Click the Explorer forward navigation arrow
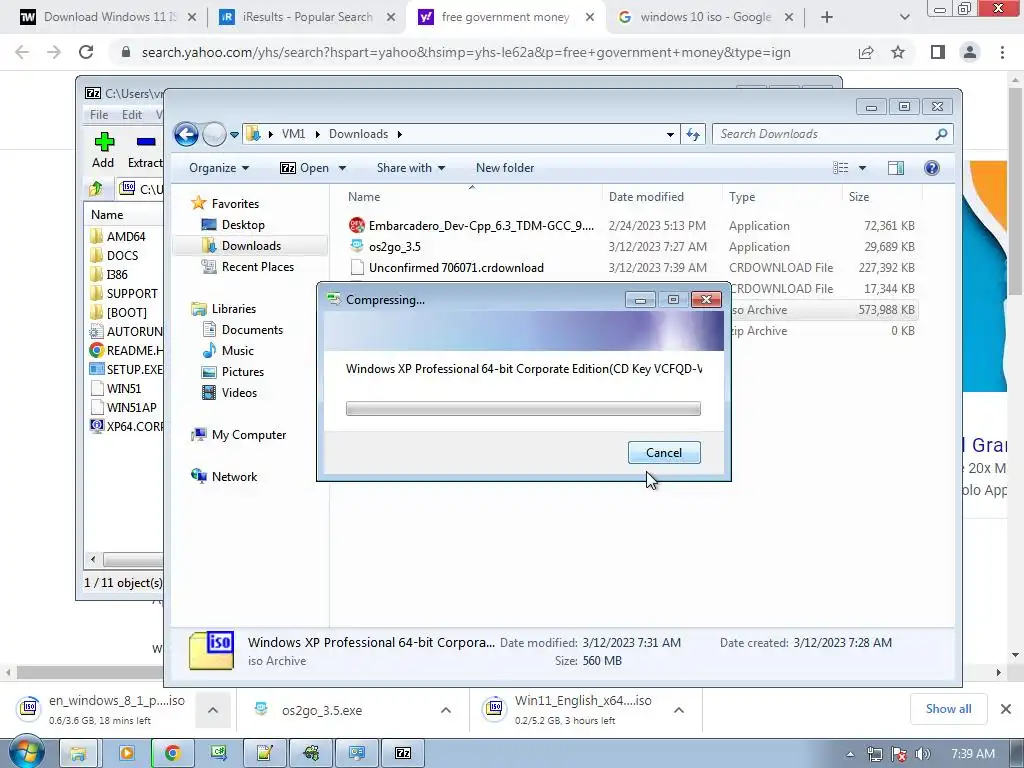The height and width of the screenshot is (768, 1024). [214, 135]
